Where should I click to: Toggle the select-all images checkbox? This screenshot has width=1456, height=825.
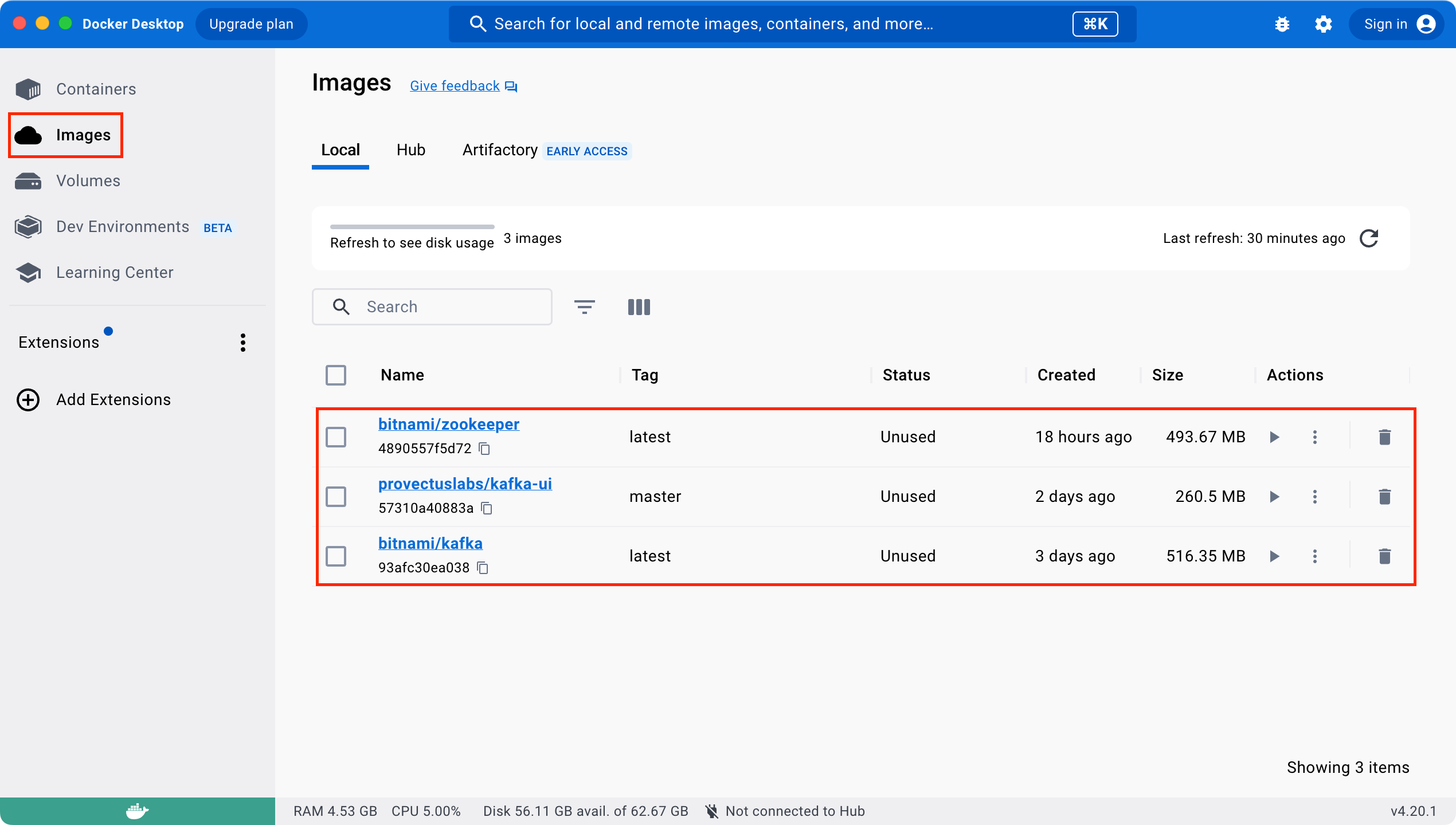click(x=336, y=375)
